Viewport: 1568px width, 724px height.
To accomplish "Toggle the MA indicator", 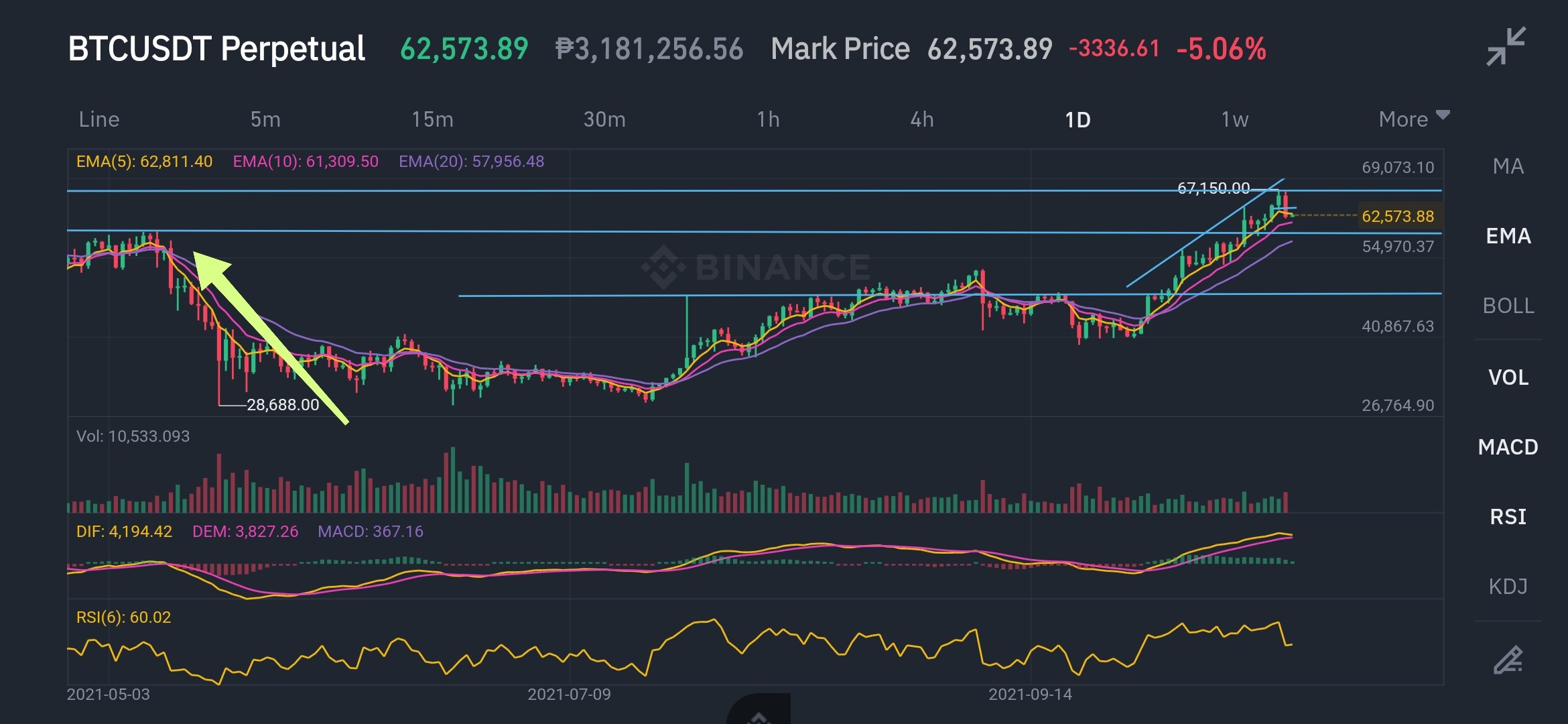I will coord(1508,166).
